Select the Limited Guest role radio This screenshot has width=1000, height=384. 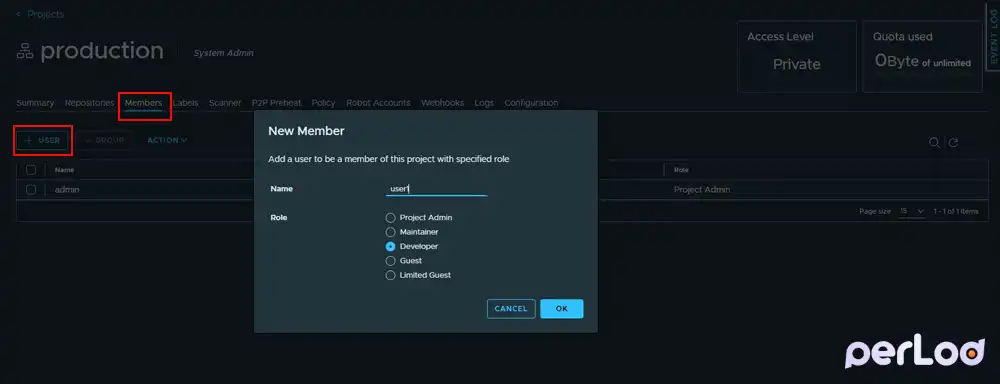[x=390, y=275]
